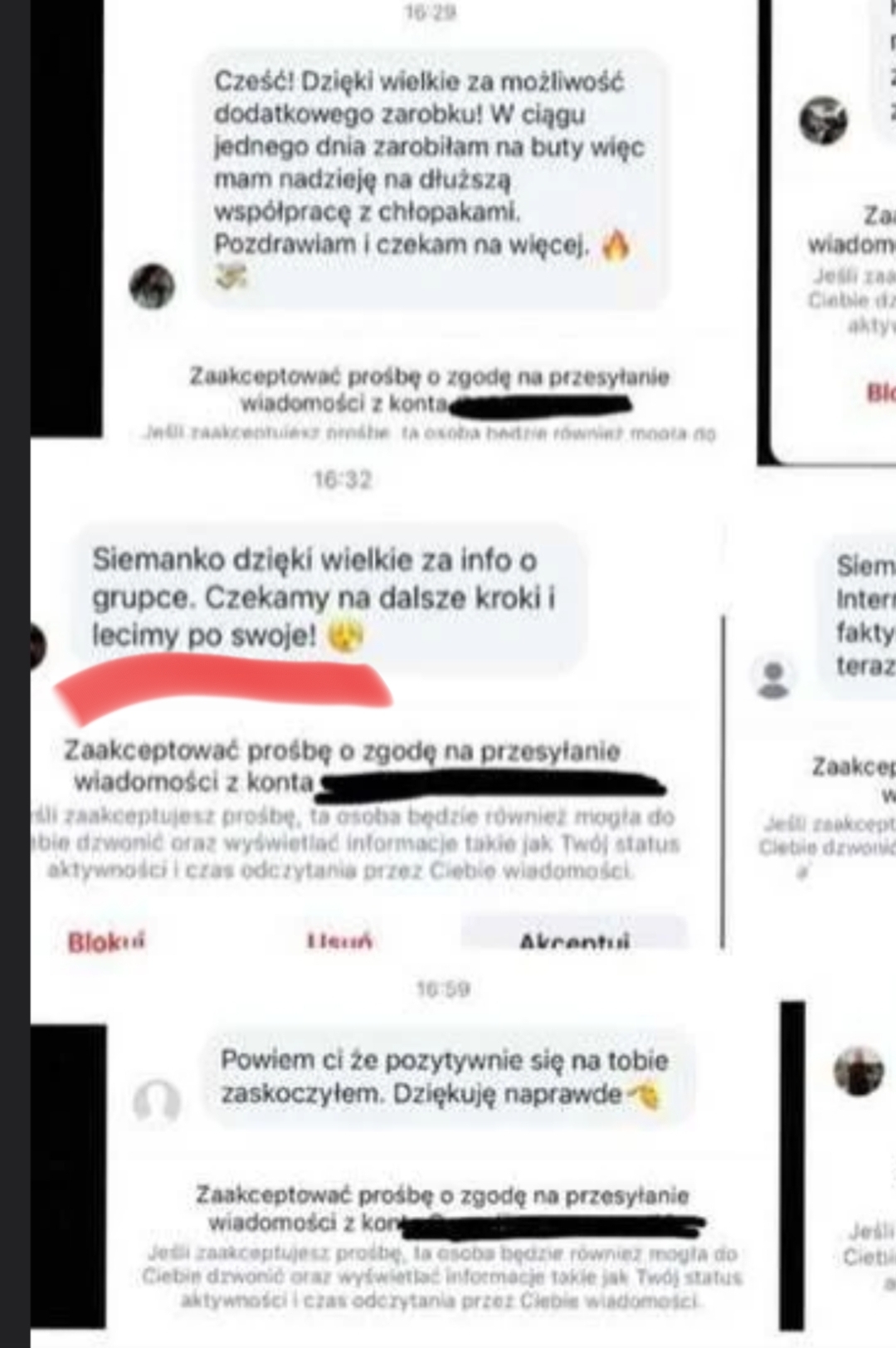Click the shocked face emoji after 'lecimy po swoje!'
This screenshot has height=1348, width=896.
pos(344,637)
